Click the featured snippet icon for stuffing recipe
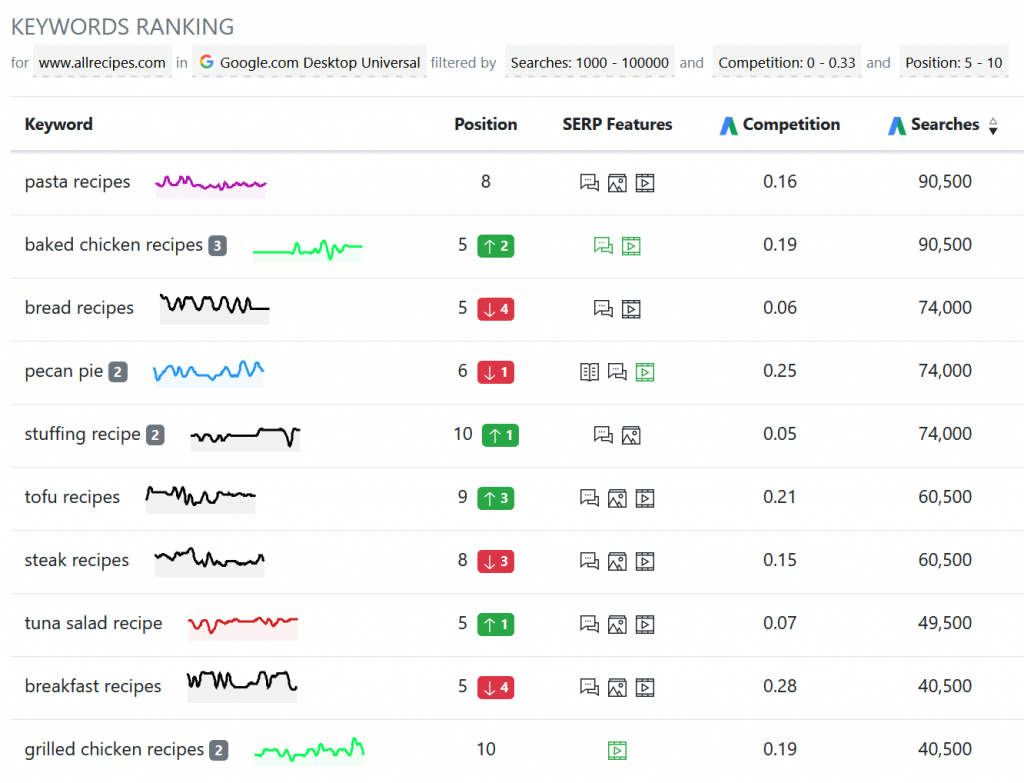The width and height of the screenshot is (1024, 783). point(603,435)
